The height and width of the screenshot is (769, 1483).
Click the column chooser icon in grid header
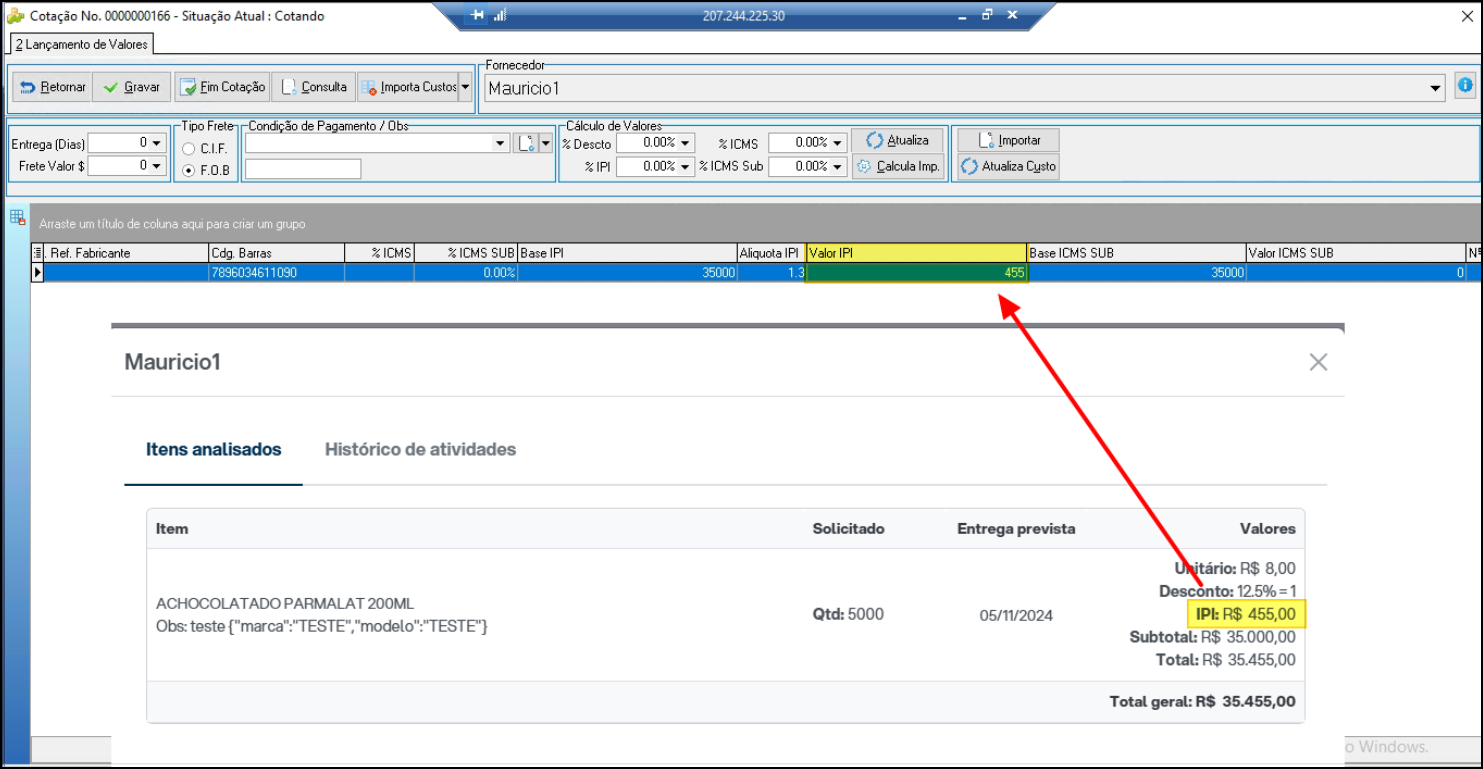tap(38, 253)
